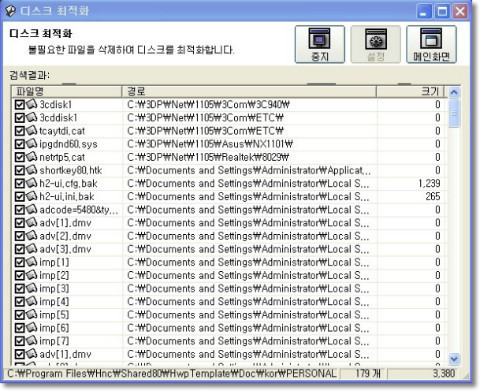Maximize the 디스크 최적화 window
This screenshot has width=480, height=391.
(442, 12)
